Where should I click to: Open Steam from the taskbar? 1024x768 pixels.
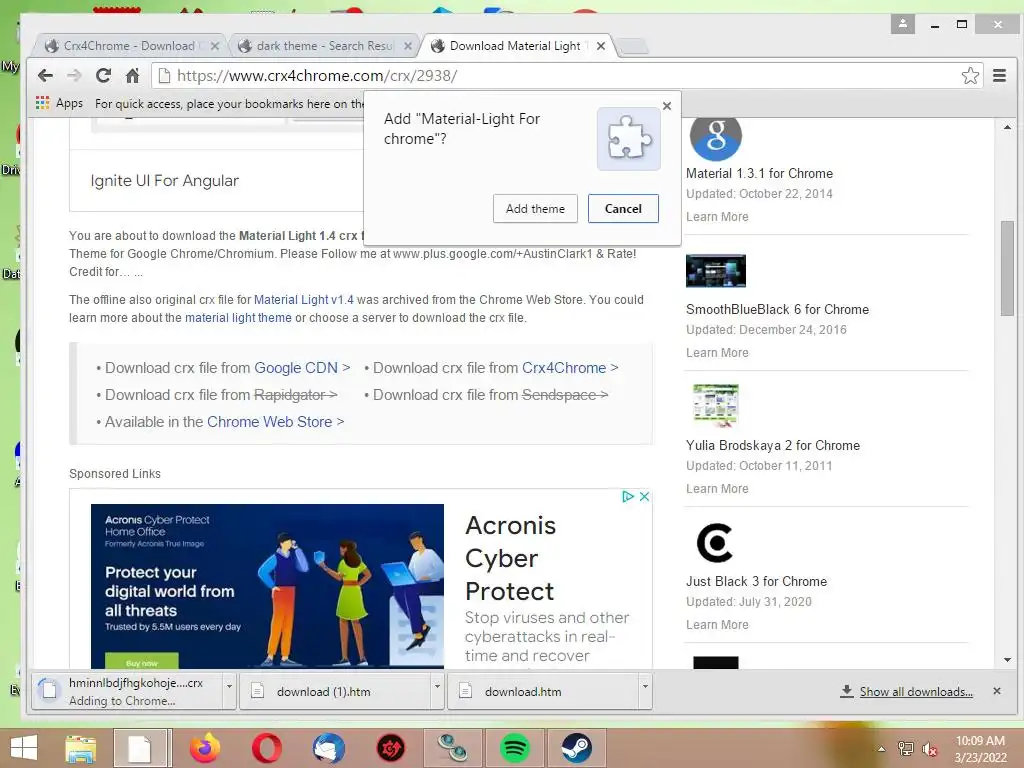(x=576, y=748)
